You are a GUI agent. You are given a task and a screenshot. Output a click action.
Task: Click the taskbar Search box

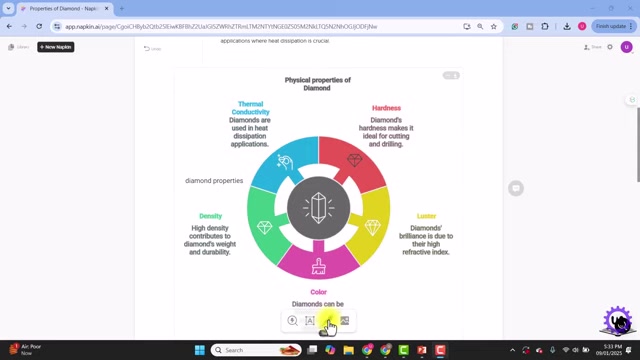click(256, 350)
